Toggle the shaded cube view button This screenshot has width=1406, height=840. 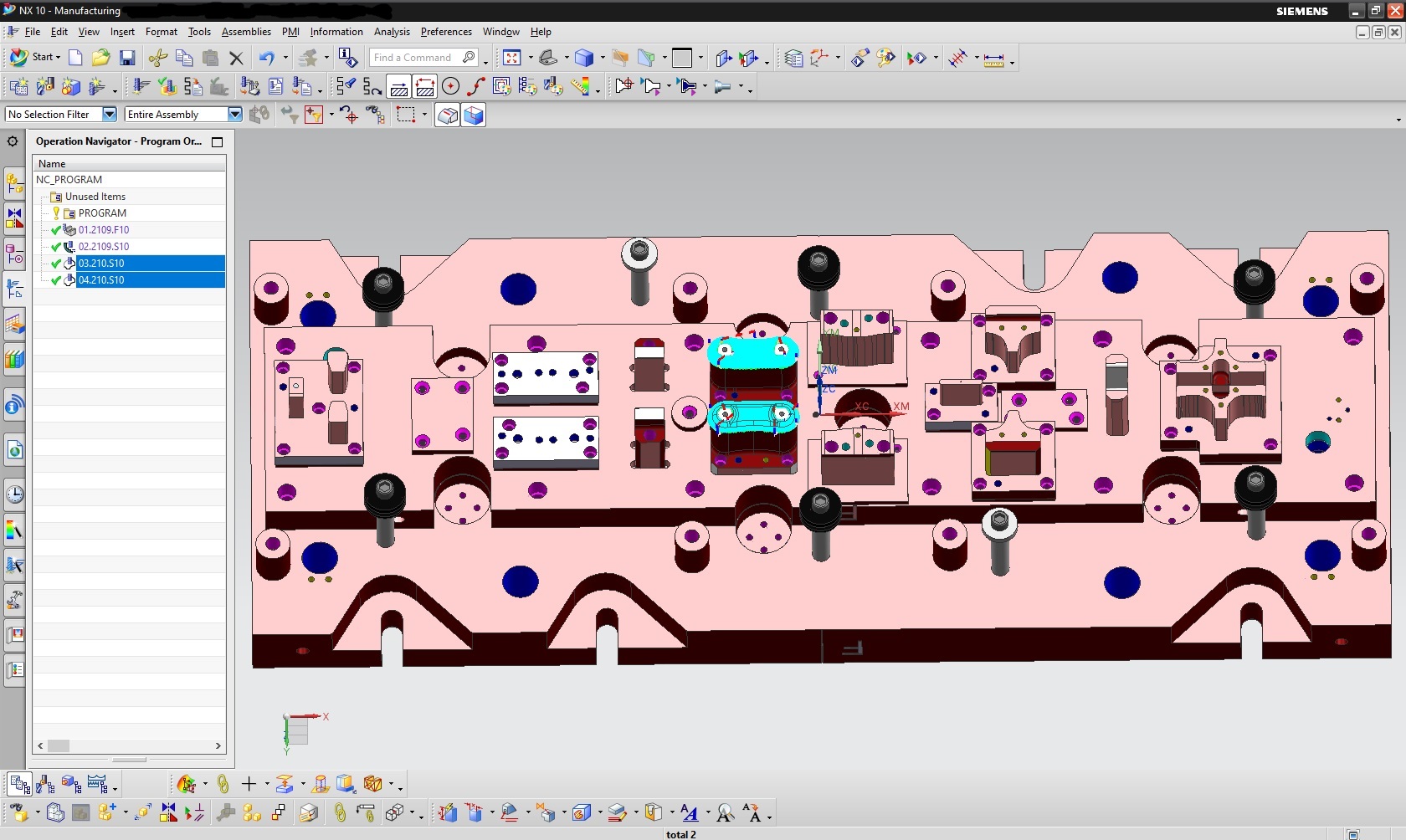click(474, 115)
